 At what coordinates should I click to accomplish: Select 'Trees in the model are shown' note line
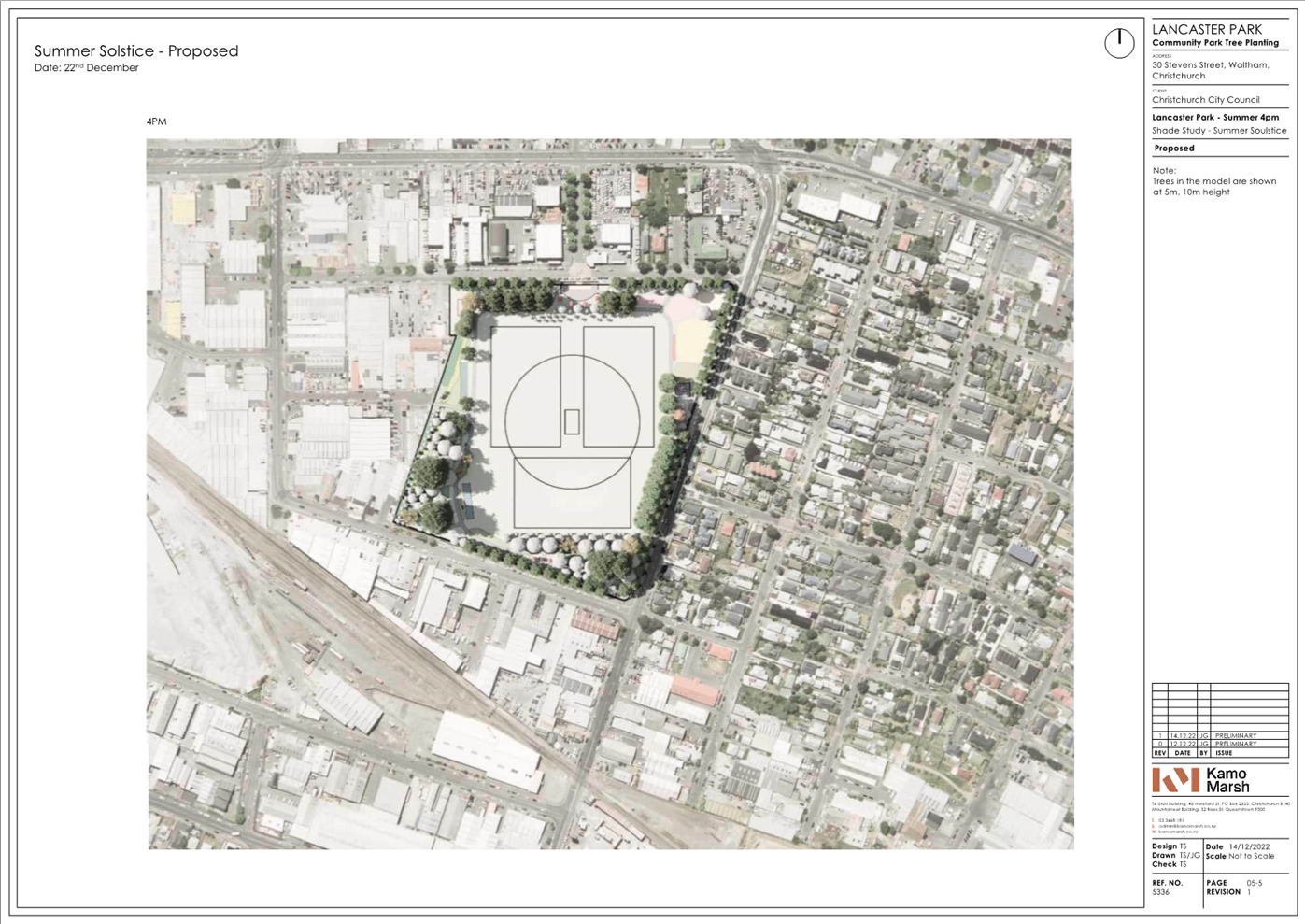point(1213,181)
